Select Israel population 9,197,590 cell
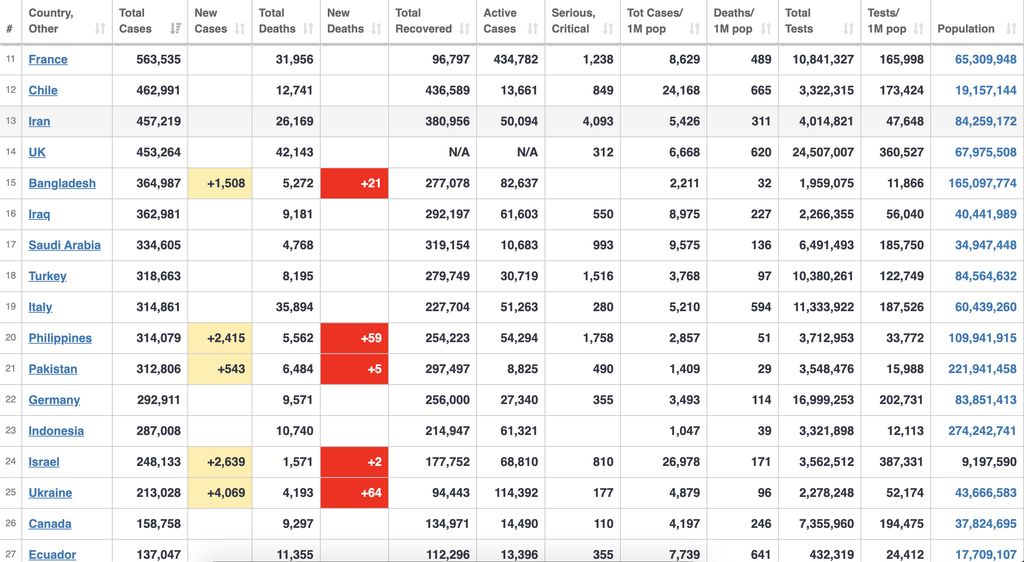Viewport: 1024px width, 562px height. click(x=978, y=462)
